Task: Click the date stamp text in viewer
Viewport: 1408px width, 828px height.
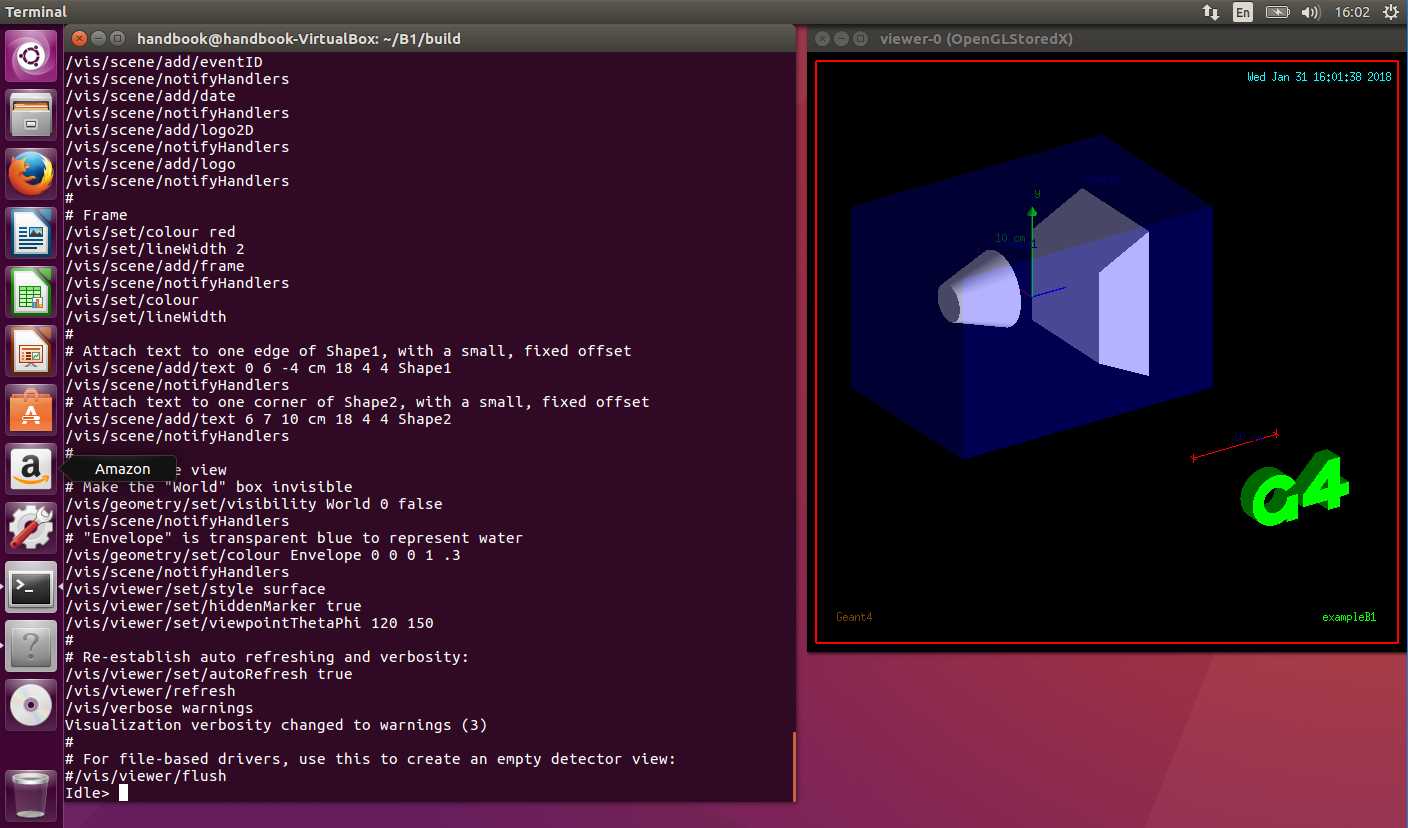Action: click(1319, 77)
